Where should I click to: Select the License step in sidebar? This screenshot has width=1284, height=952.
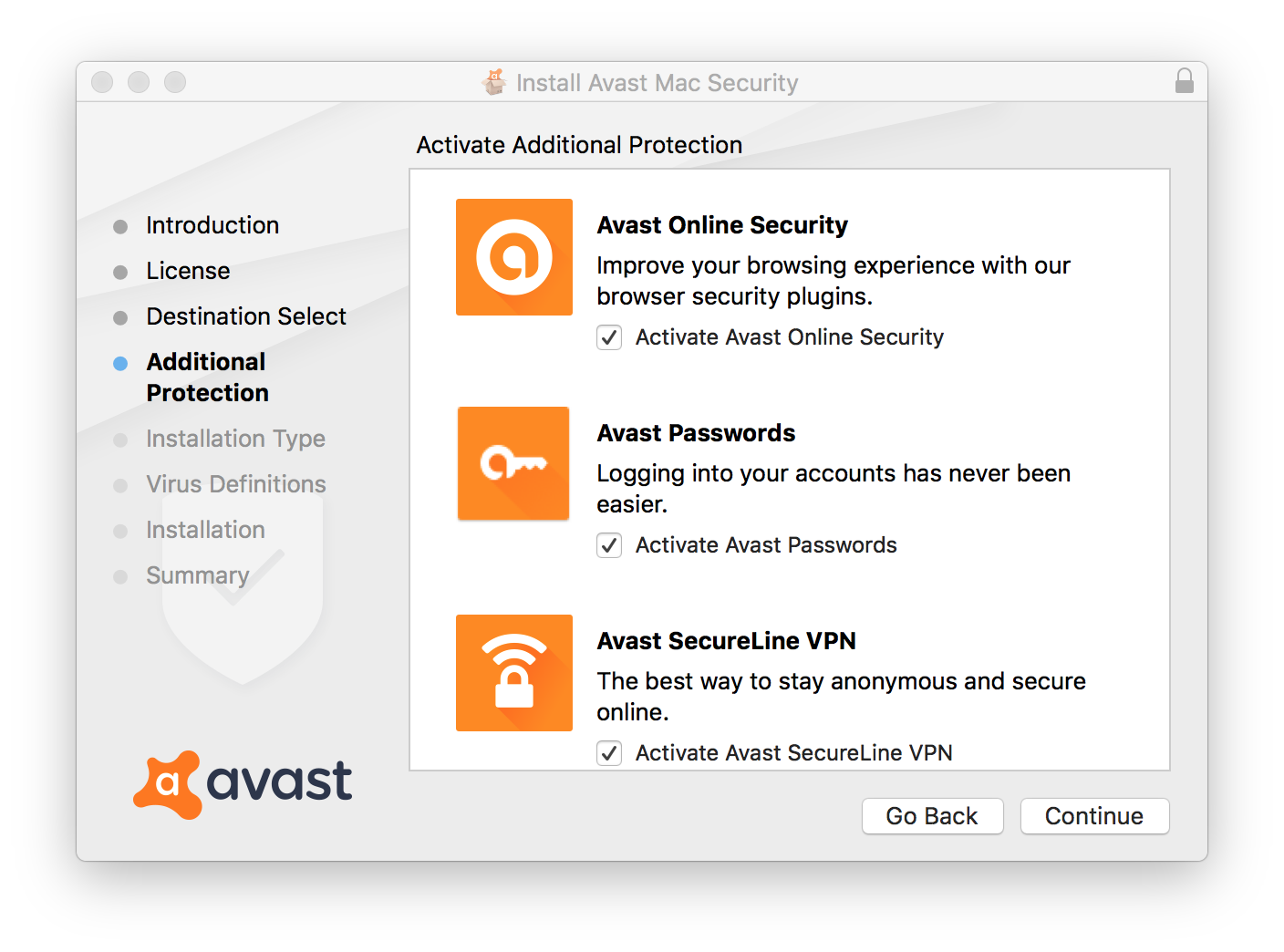[188, 271]
